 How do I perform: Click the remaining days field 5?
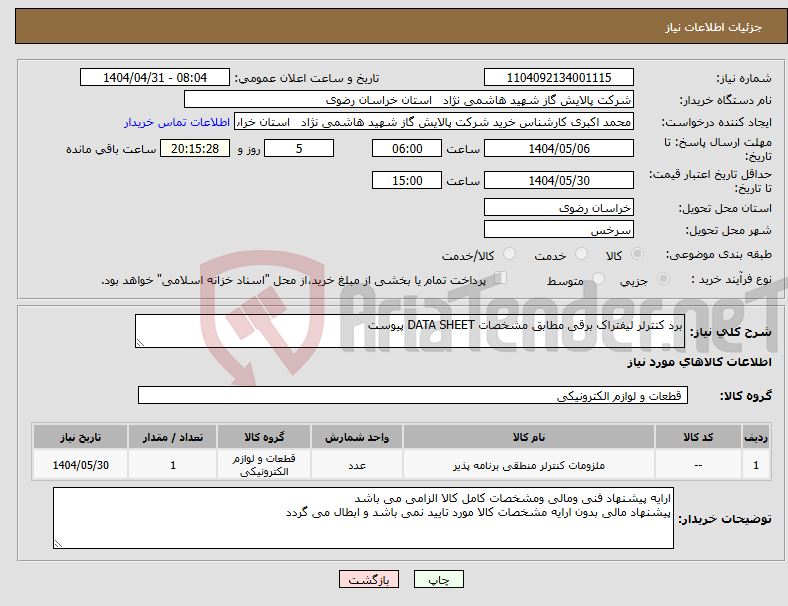(x=299, y=149)
